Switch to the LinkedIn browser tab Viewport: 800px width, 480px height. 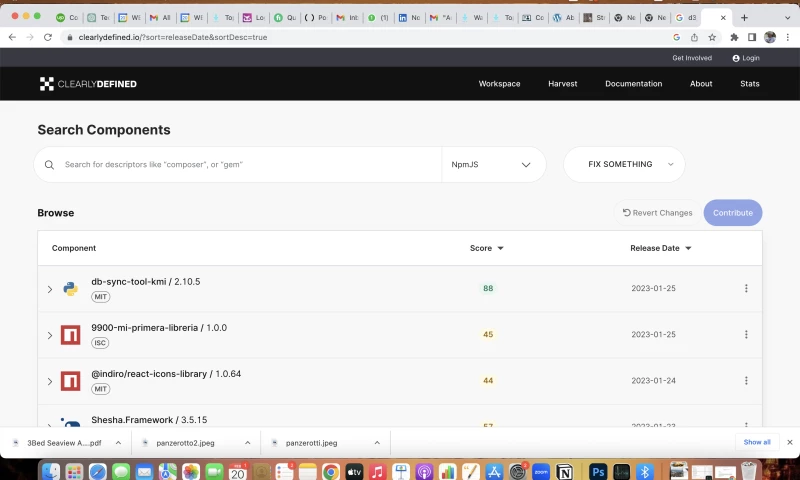409,17
